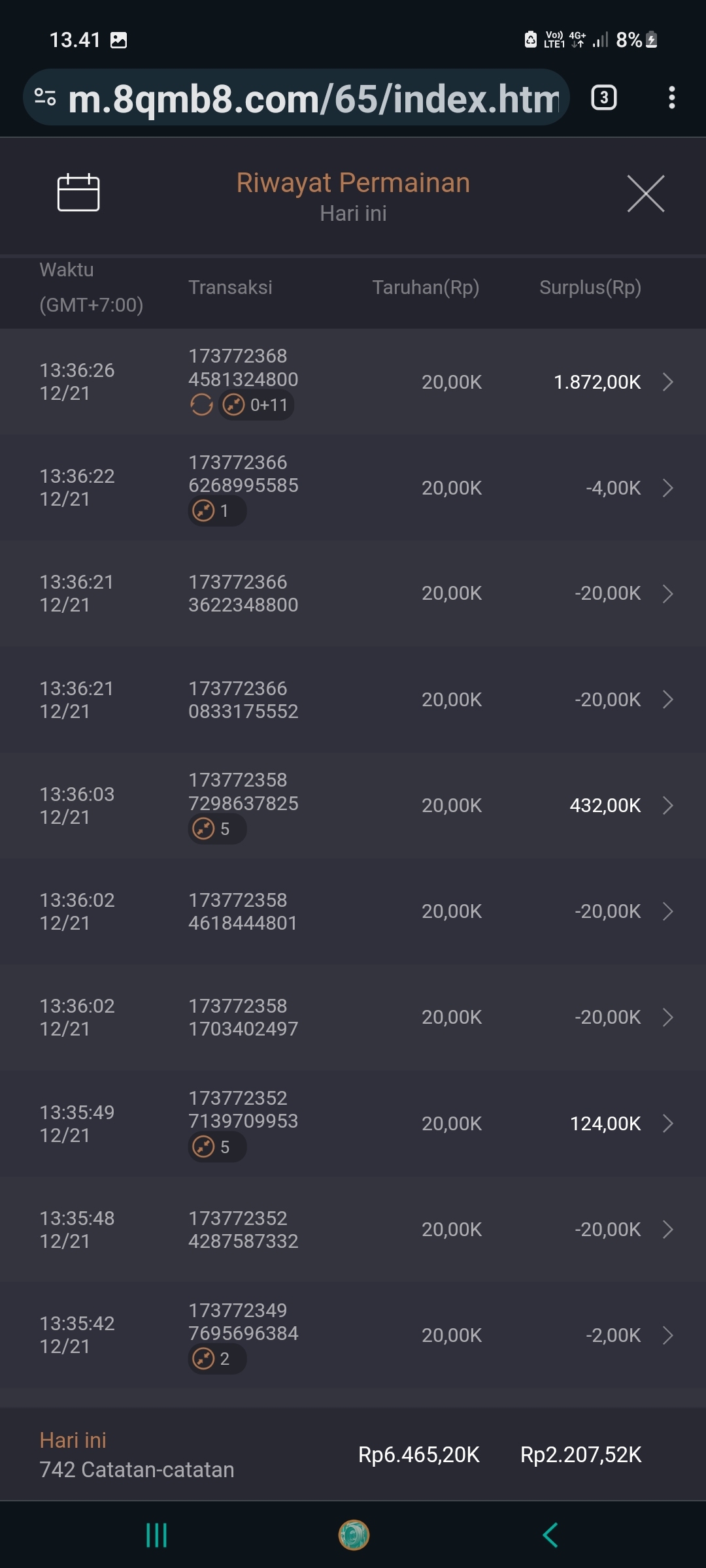706x1568 pixels.
Task: Expand details of the -2,00K surplus row
Action: click(x=667, y=1335)
